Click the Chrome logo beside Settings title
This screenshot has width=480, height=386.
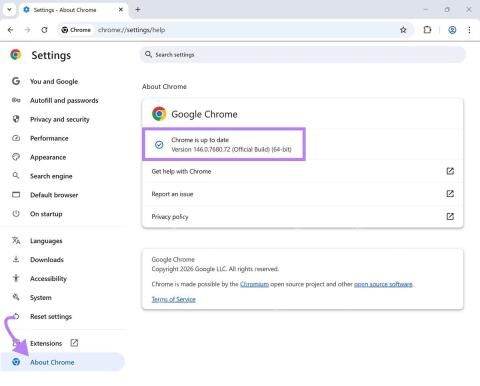point(16,55)
